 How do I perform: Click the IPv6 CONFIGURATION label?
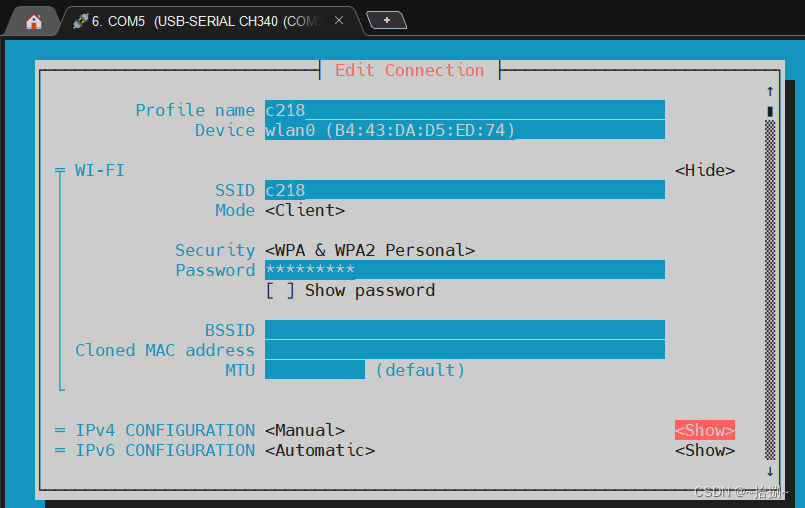[x=165, y=450]
